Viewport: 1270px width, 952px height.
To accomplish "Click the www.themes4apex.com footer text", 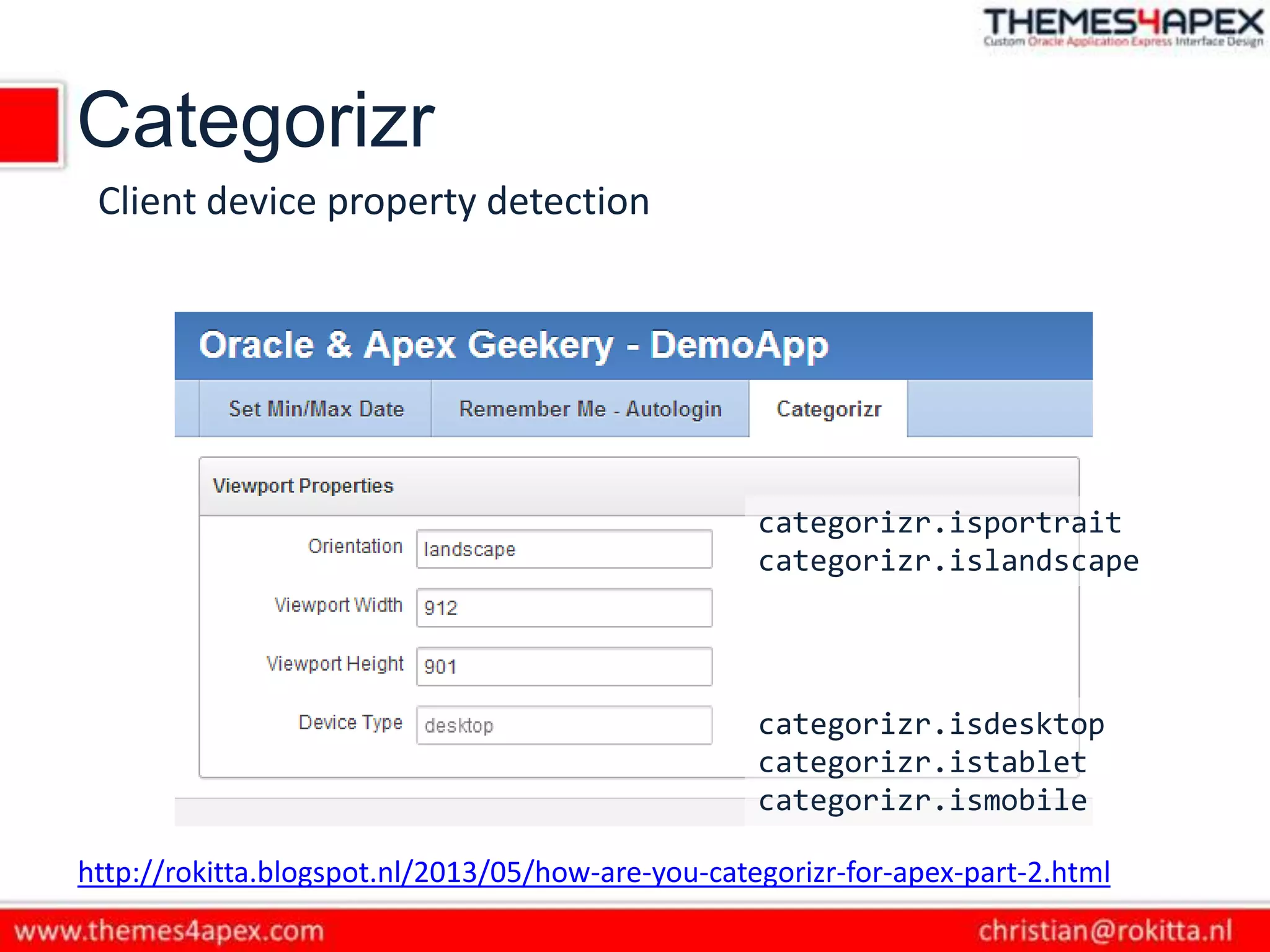I will click(x=169, y=931).
